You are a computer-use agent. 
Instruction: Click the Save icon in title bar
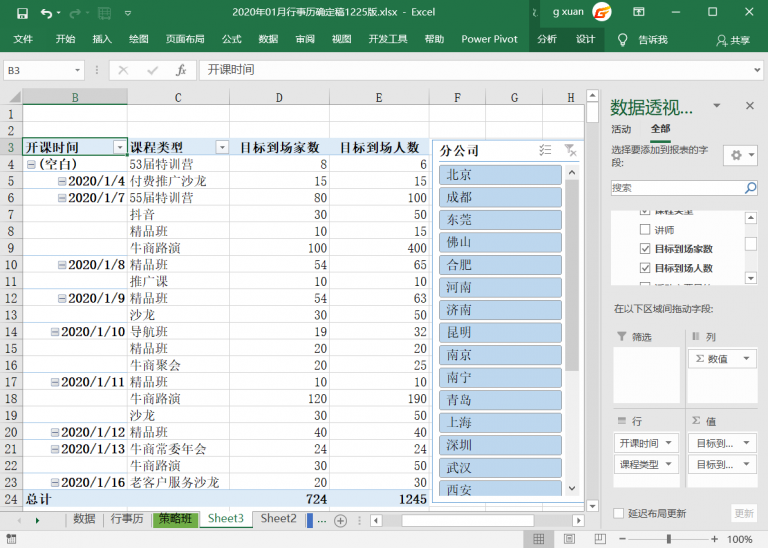(20, 13)
